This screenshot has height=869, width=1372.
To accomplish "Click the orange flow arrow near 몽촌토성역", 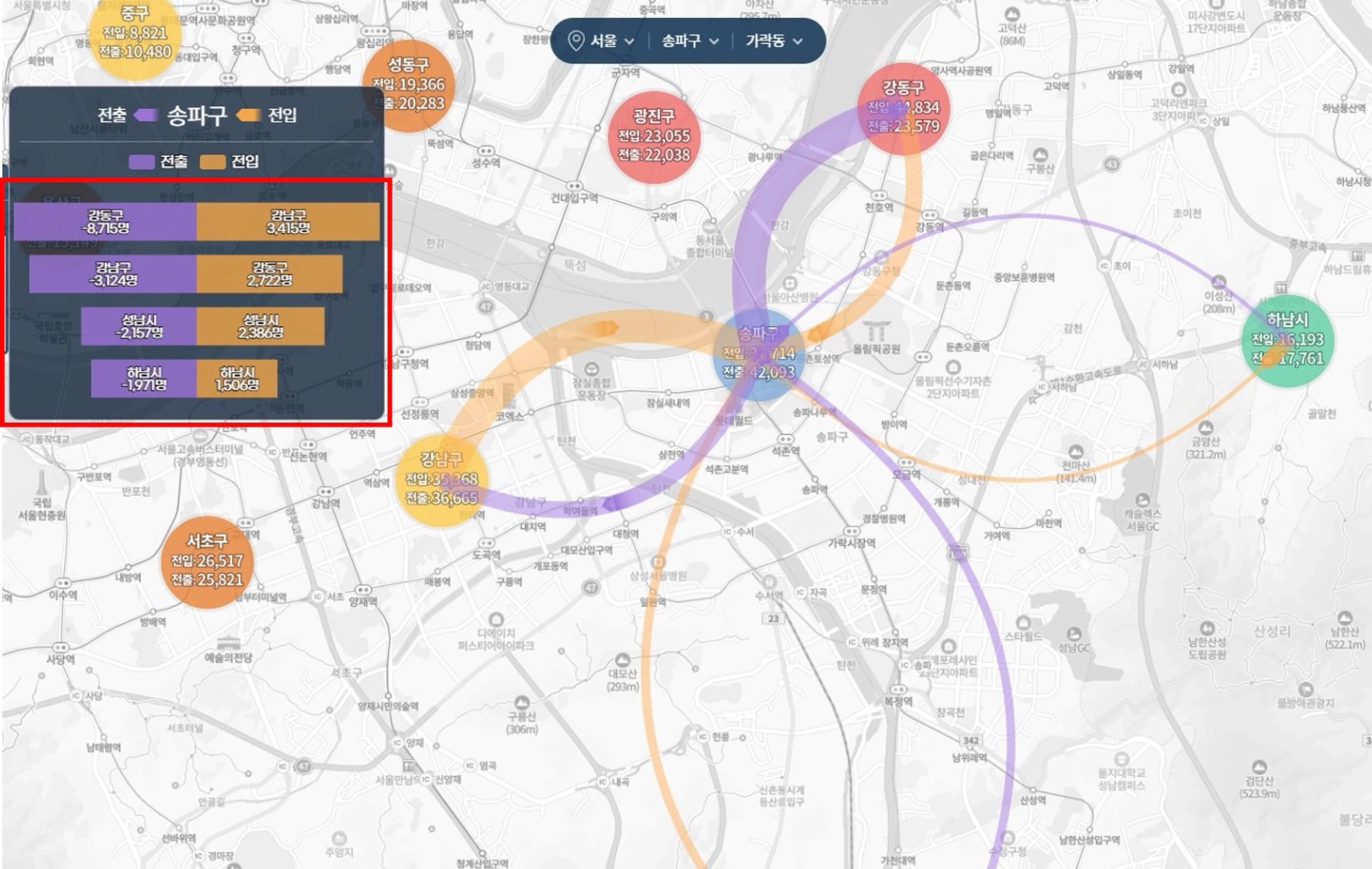I will (818, 332).
